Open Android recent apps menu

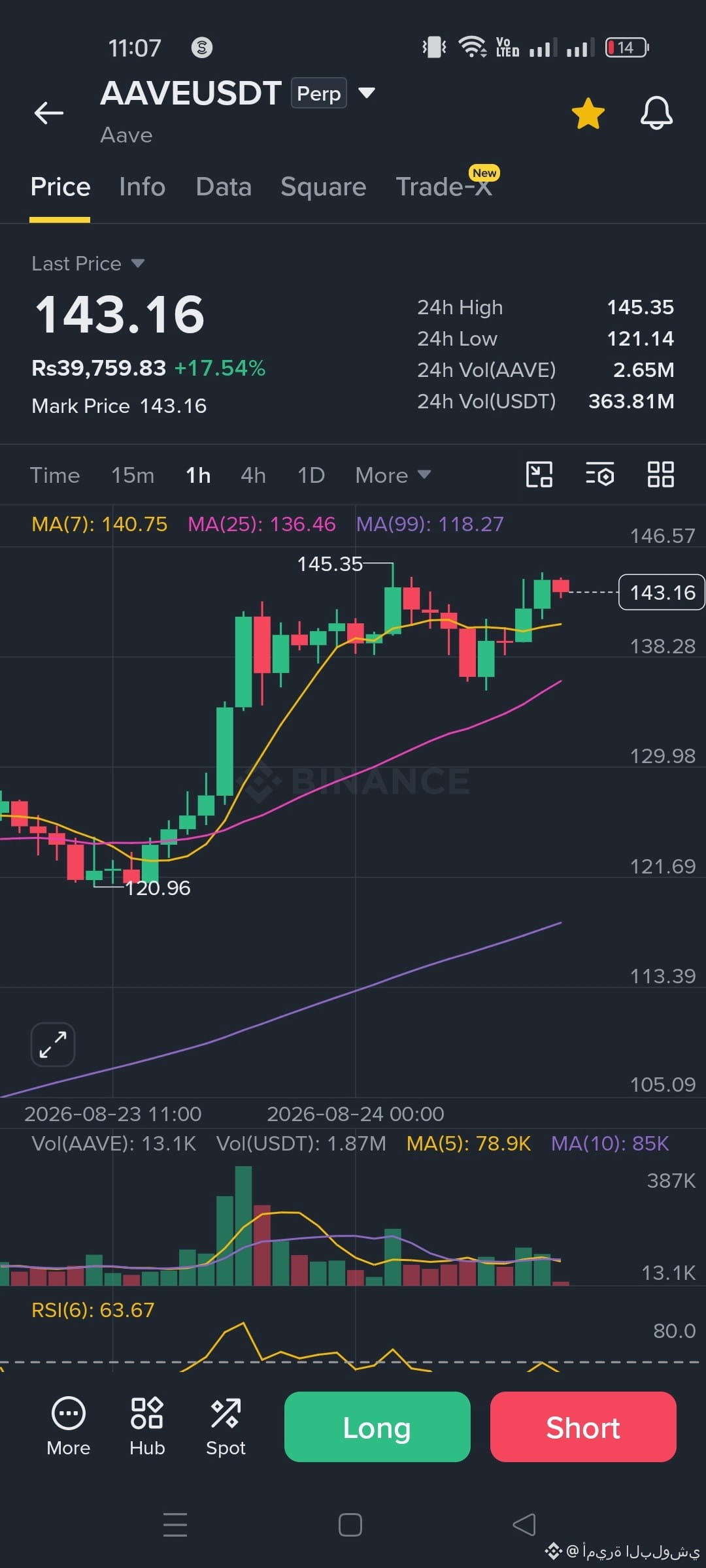[x=175, y=1525]
